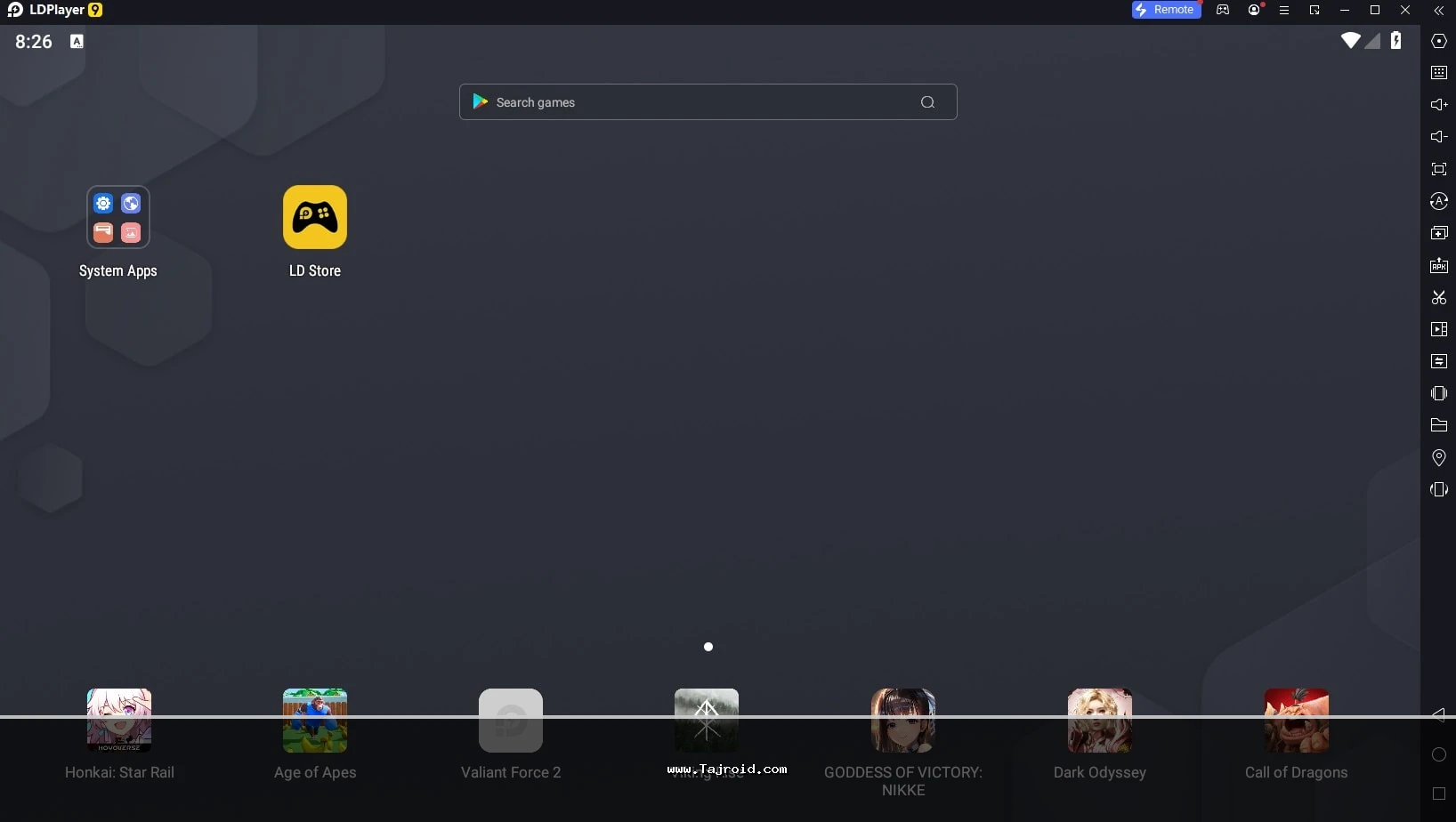Click the shake device icon in sidebar
Viewport: 1456px width, 822px height.
[1438, 393]
